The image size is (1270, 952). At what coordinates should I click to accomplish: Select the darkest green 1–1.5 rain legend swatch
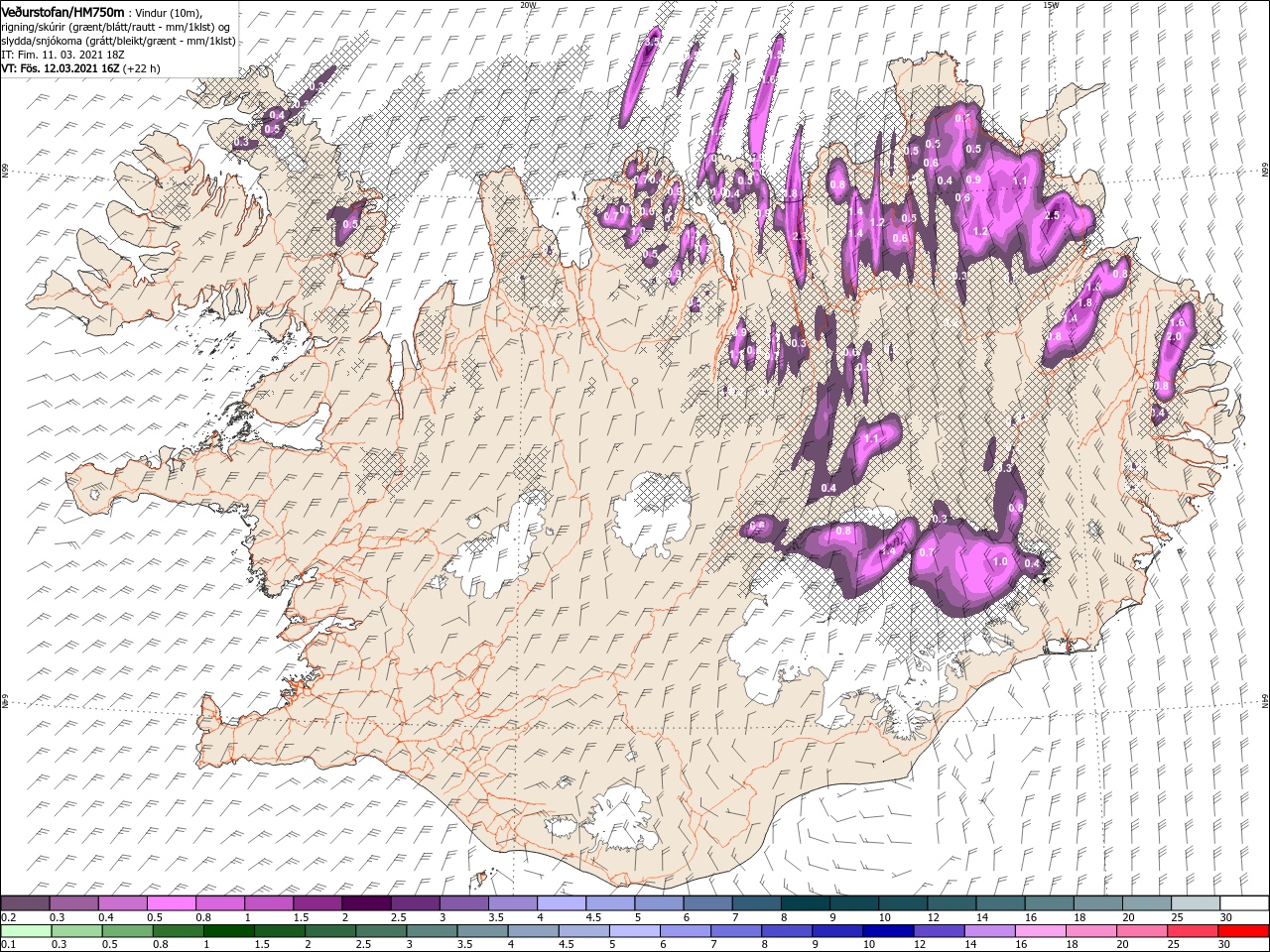pyautogui.click(x=229, y=931)
